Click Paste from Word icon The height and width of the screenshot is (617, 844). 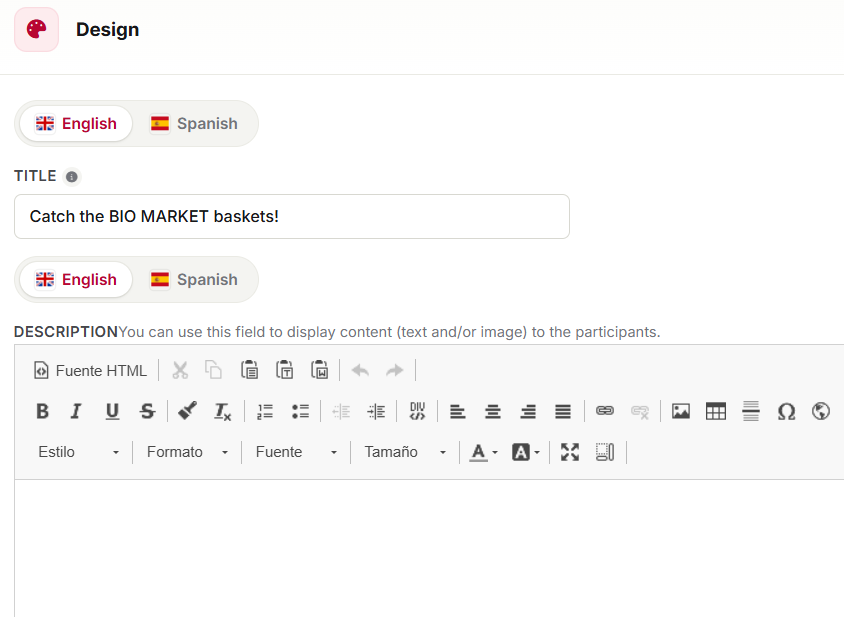320,371
